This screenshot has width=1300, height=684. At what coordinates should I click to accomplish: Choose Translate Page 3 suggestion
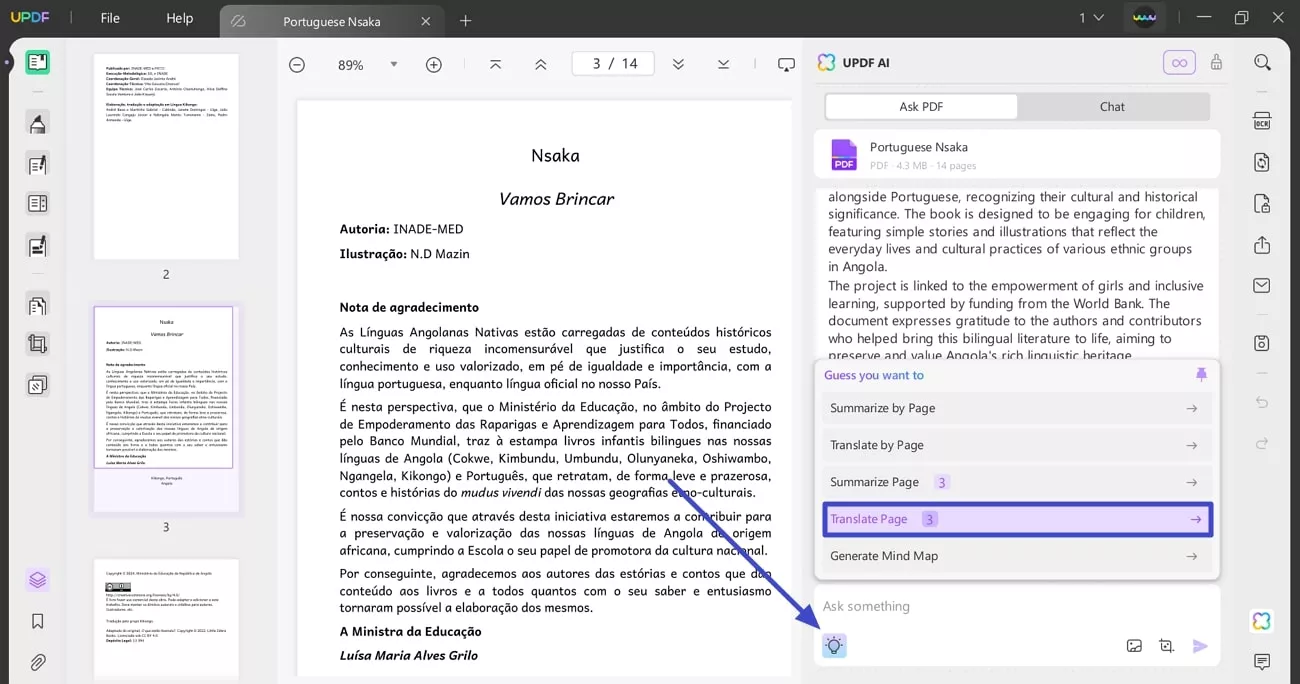pos(1016,519)
